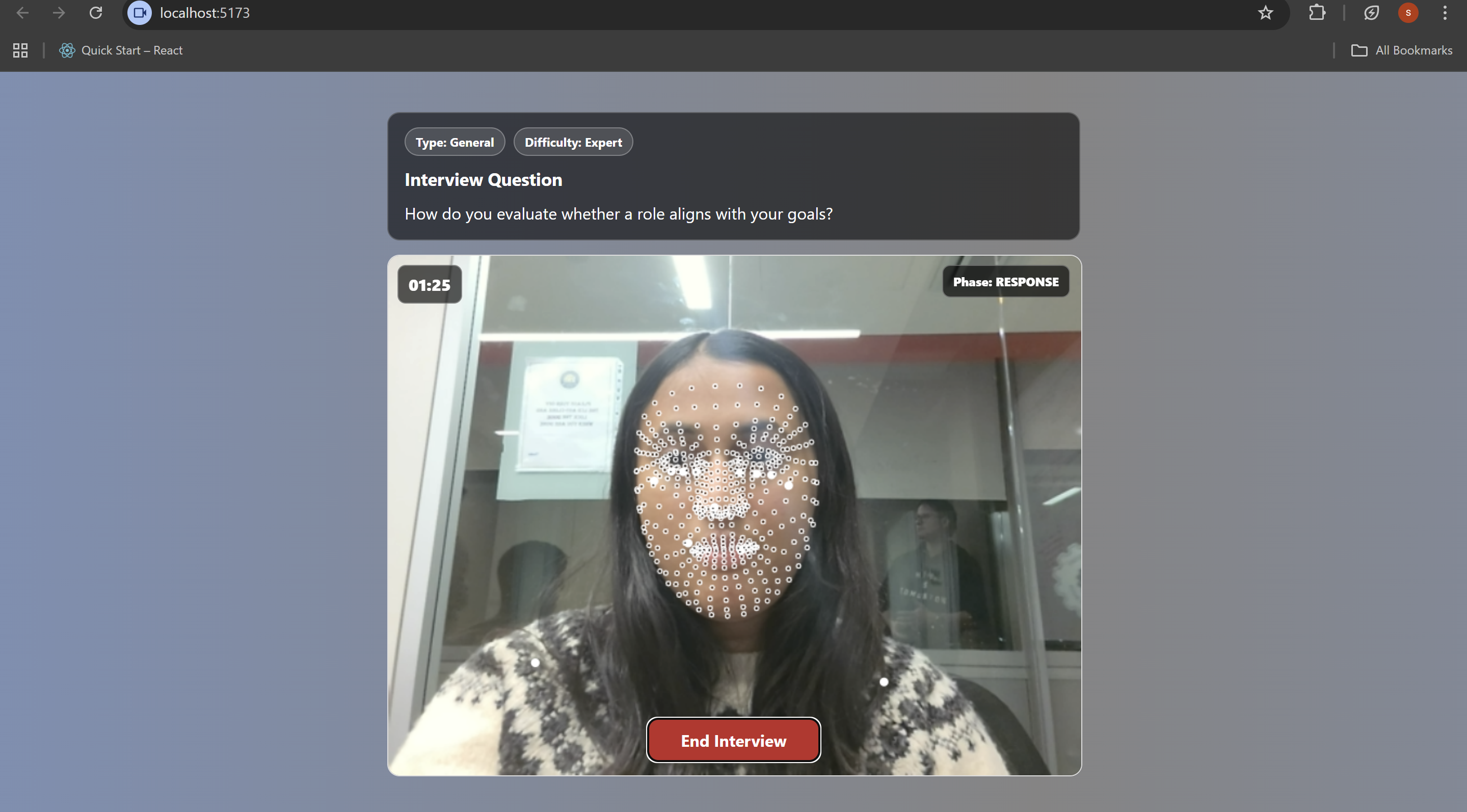Click the Difficulty: Expert badge

pos(573,142)
